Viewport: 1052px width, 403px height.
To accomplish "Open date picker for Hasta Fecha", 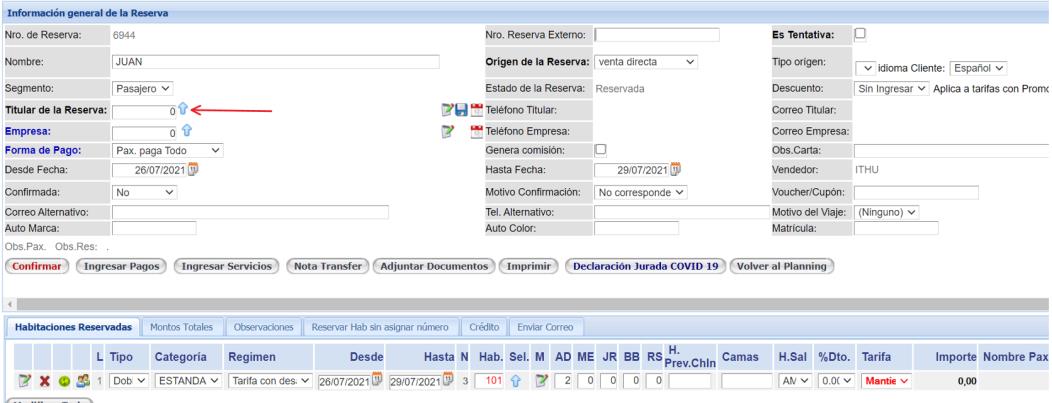I will pos(676,170).
